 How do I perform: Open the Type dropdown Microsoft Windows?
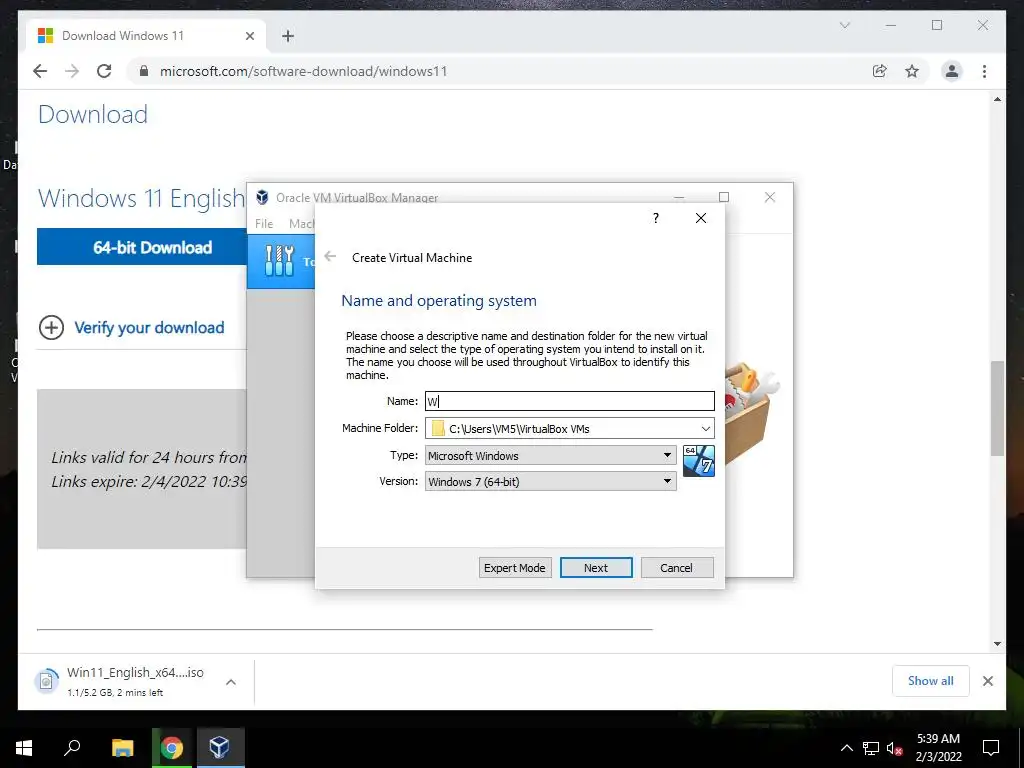(x=551, y=455)
